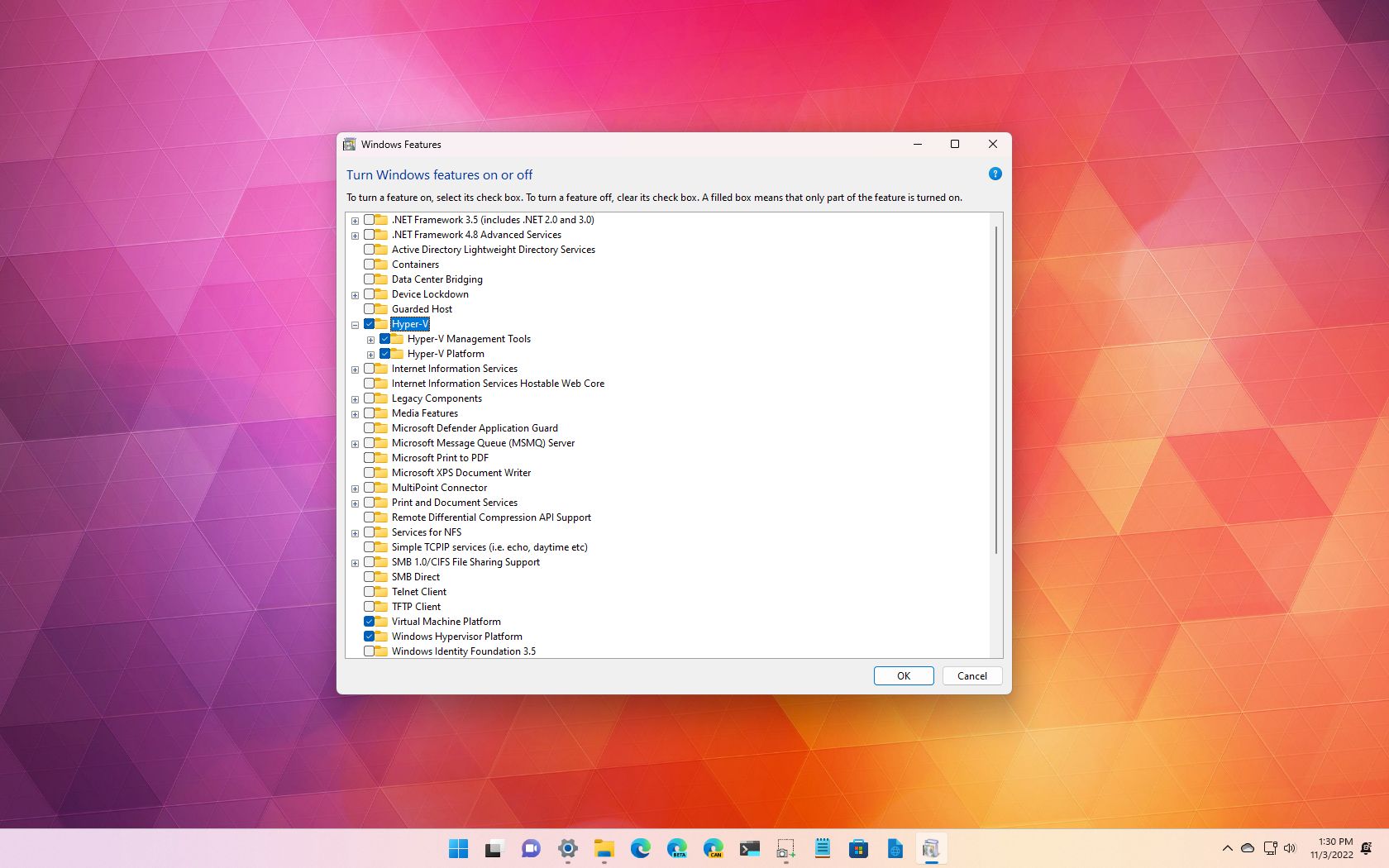The height and width of the screenshot is (868, 1389).
Task: Expand the .NET Framework 3.5 node
Action: [355, 220]
